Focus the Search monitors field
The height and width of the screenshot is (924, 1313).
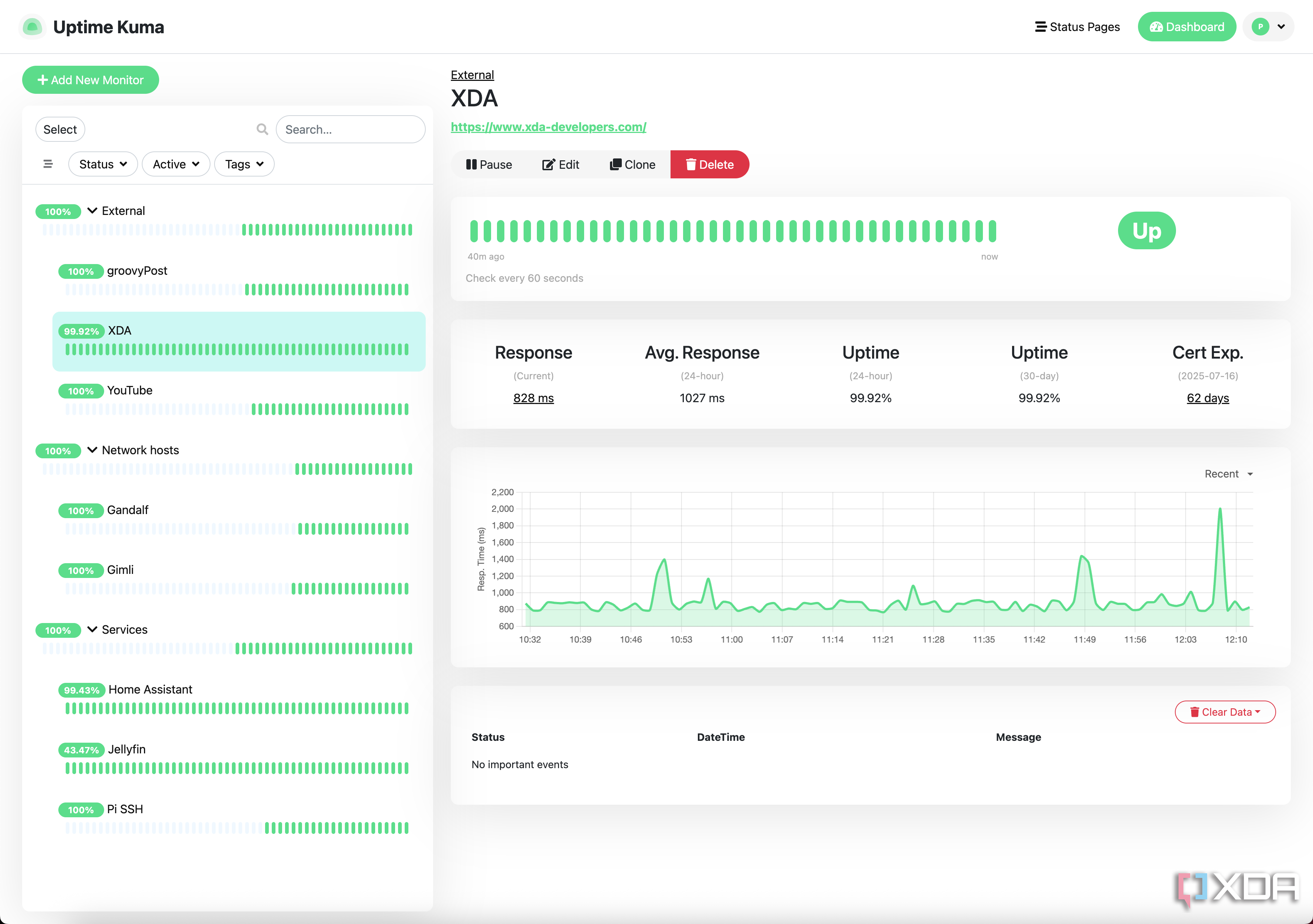click(350, 129)
